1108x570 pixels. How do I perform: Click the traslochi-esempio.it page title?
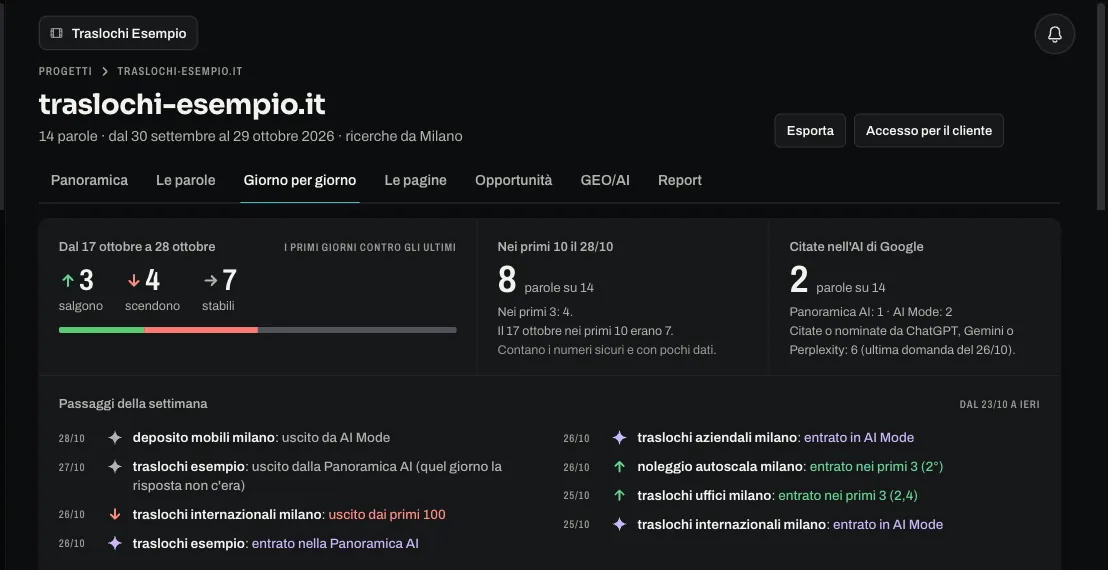(182, 105)
